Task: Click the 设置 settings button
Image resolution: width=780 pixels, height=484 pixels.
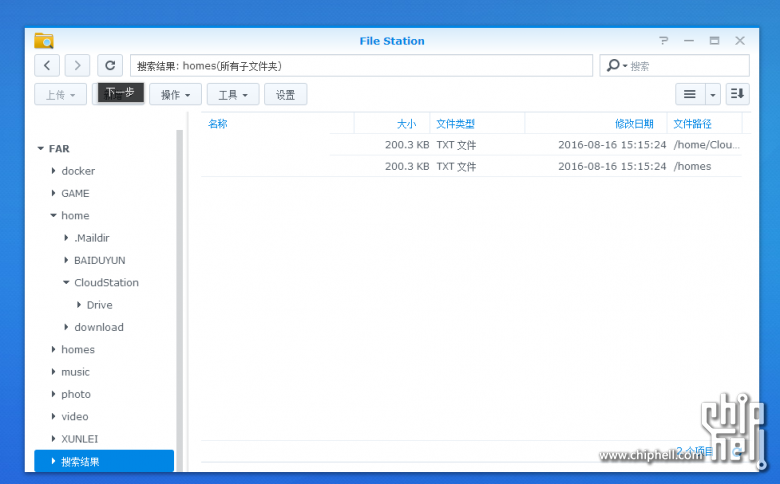Action: [286, 95]
